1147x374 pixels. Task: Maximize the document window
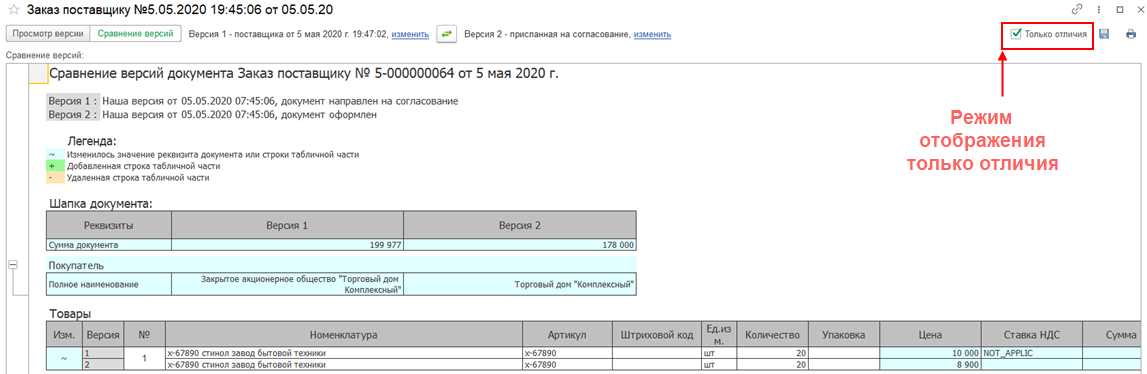(1119, 10)
